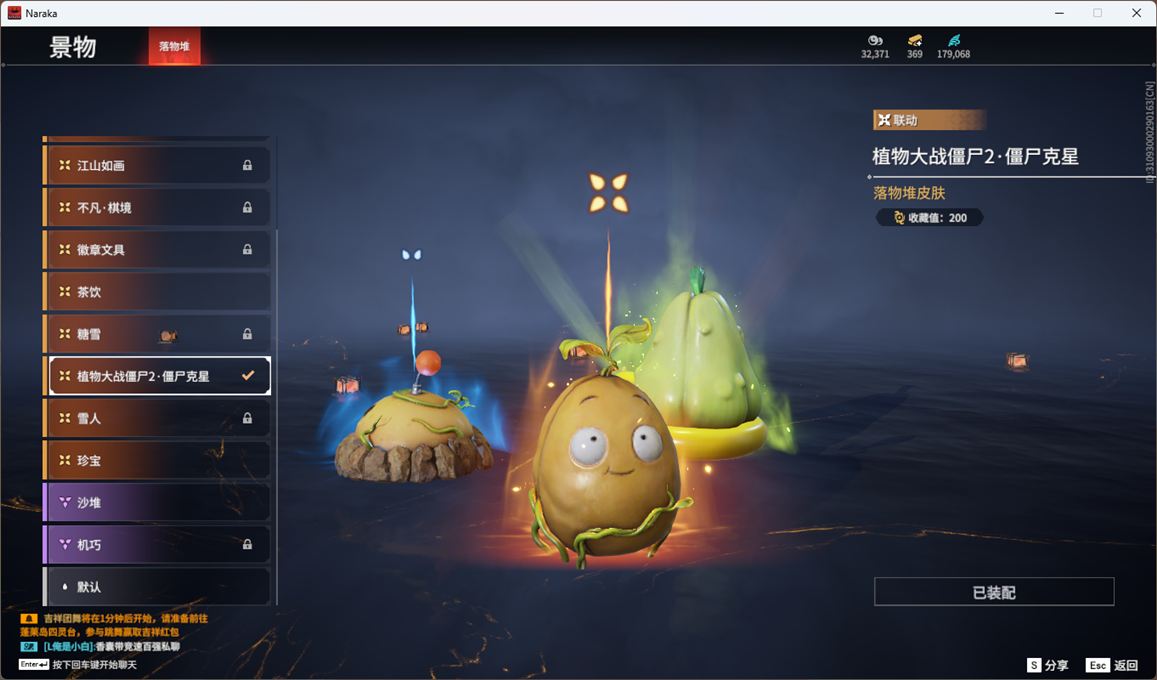Minimize the Naraka window

point(1059,13)
